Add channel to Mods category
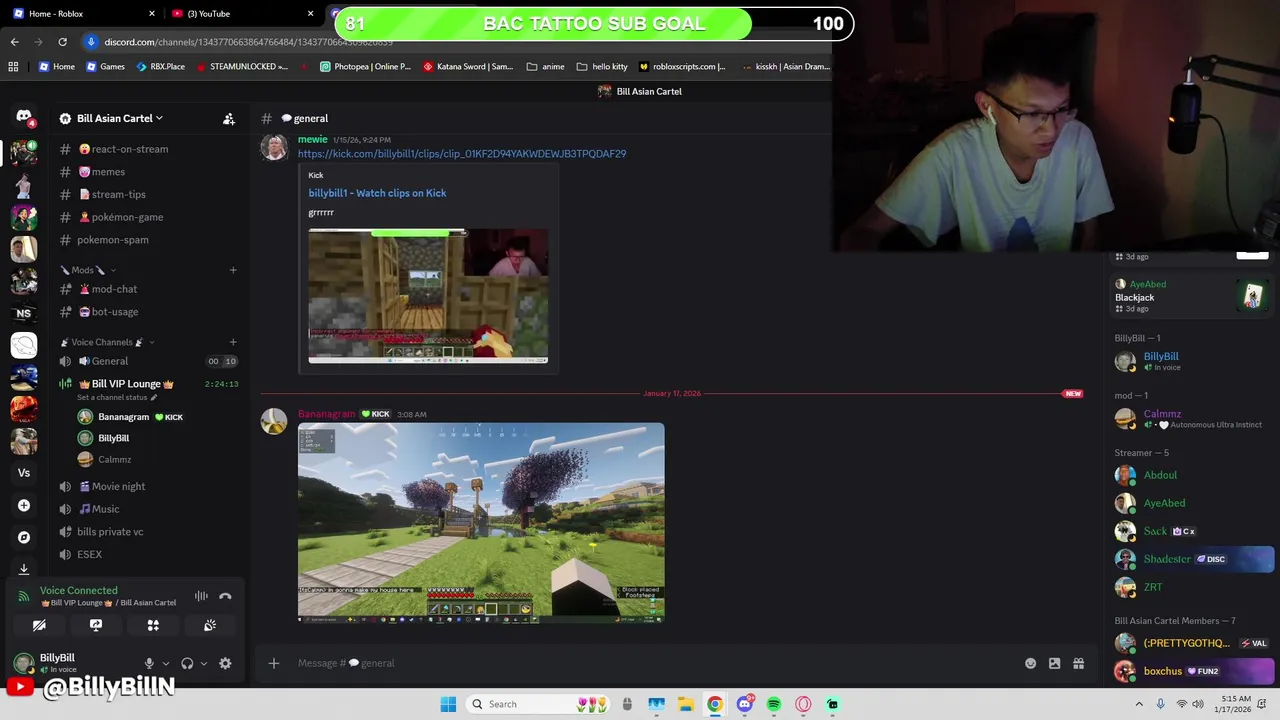Screen dimensions: 1280x720 233,270
